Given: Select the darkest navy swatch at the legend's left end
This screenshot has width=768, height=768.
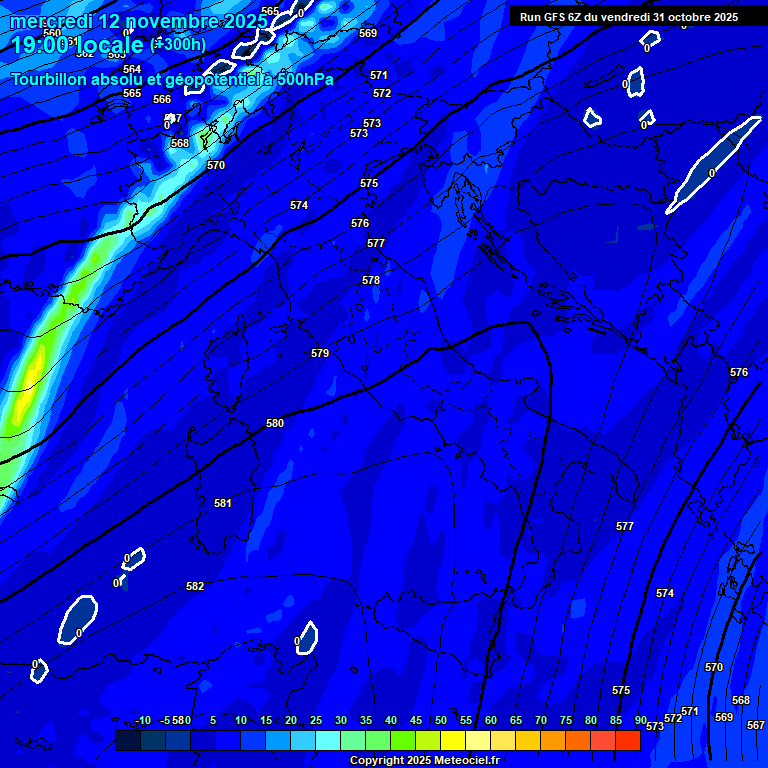Looking at the screenshot, I should tap(127, 741).
